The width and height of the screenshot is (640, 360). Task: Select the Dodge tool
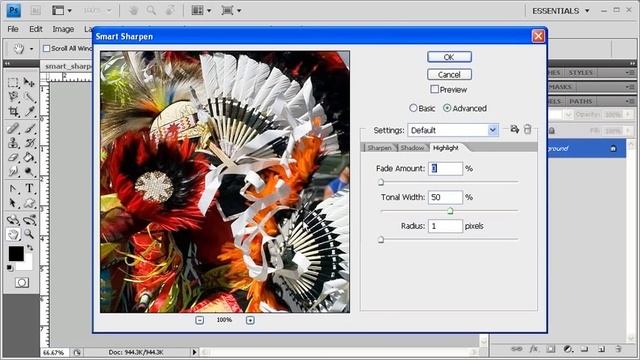pos(29,171)
